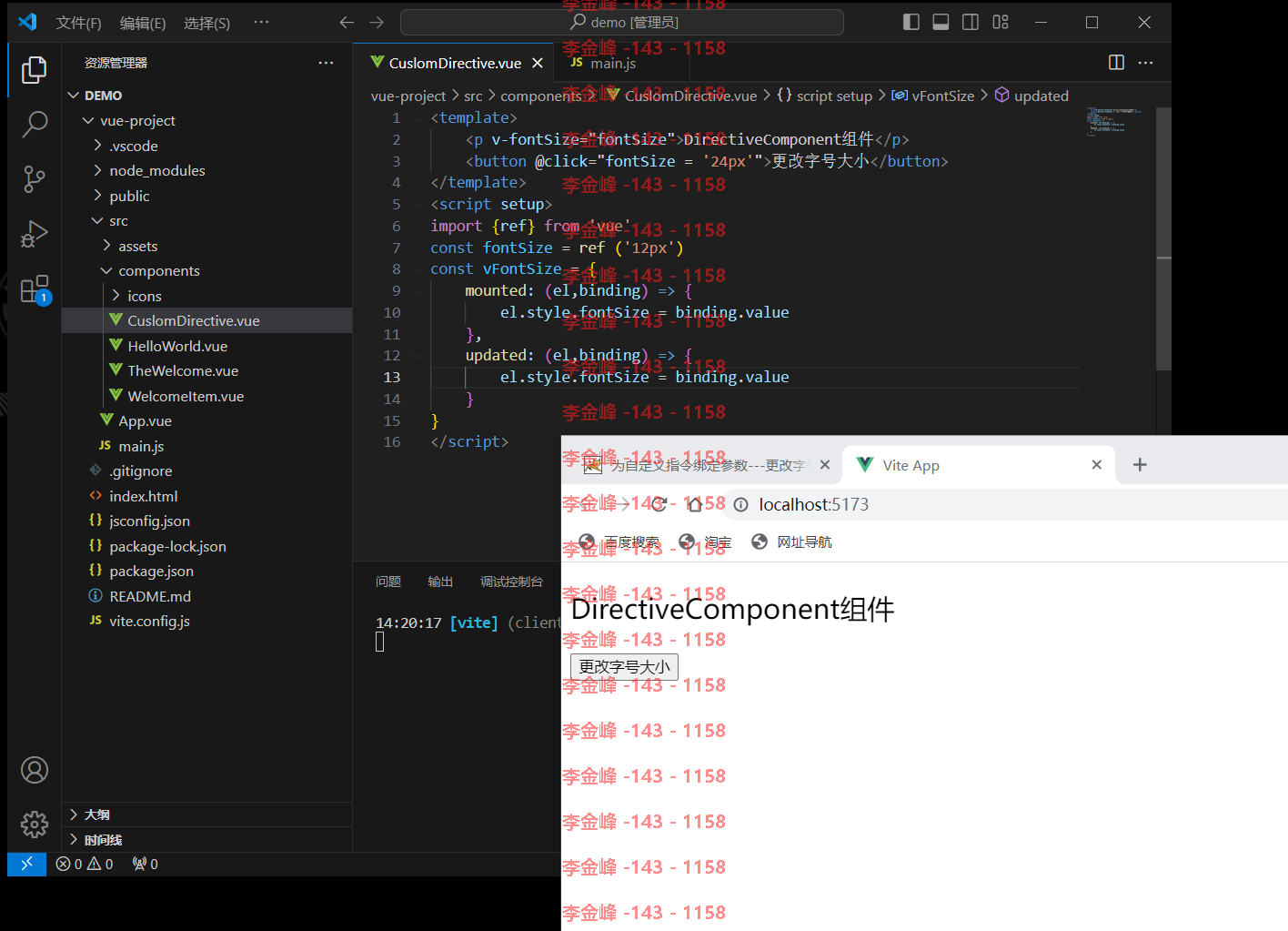The width and height of the screenshot is (1288, 931).
Task: Close the CuslomDirective.vue editor tab
Action: click(538, 63)
